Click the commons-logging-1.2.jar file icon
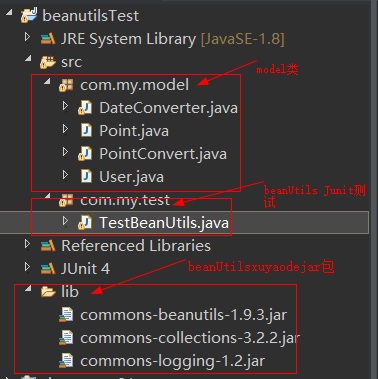 coord(66,361)
